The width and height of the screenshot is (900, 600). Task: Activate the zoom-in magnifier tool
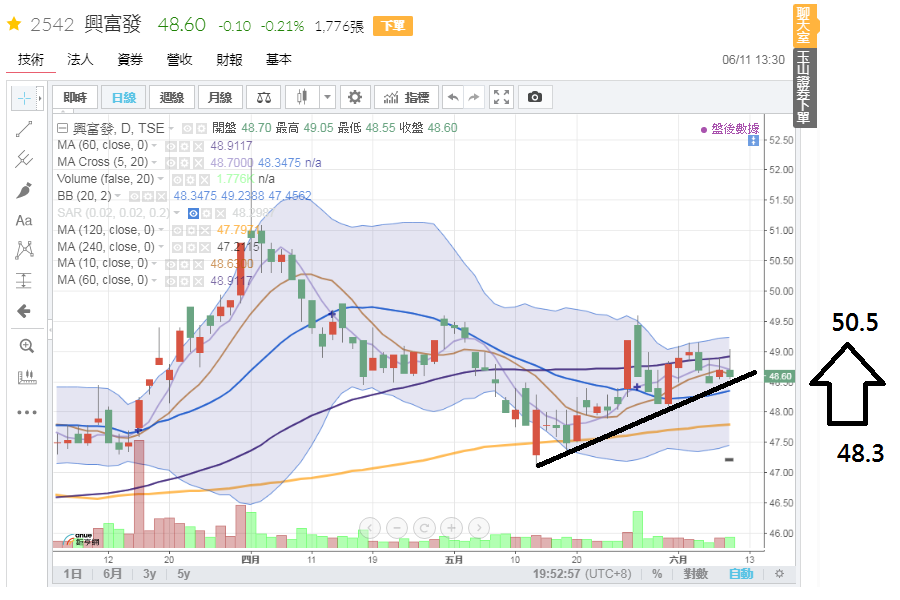coord(26,346)
